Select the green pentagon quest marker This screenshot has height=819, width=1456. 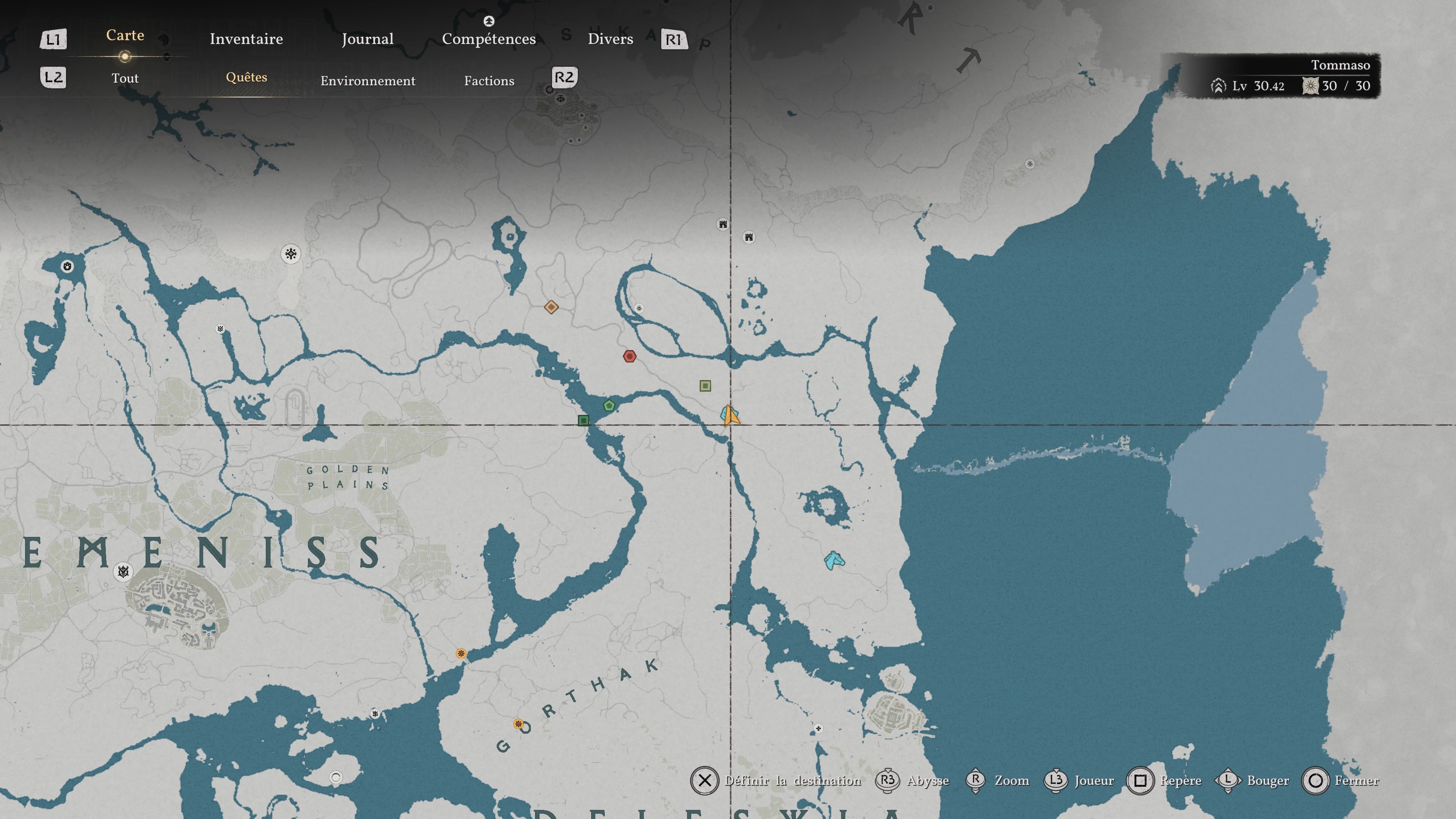609,405
